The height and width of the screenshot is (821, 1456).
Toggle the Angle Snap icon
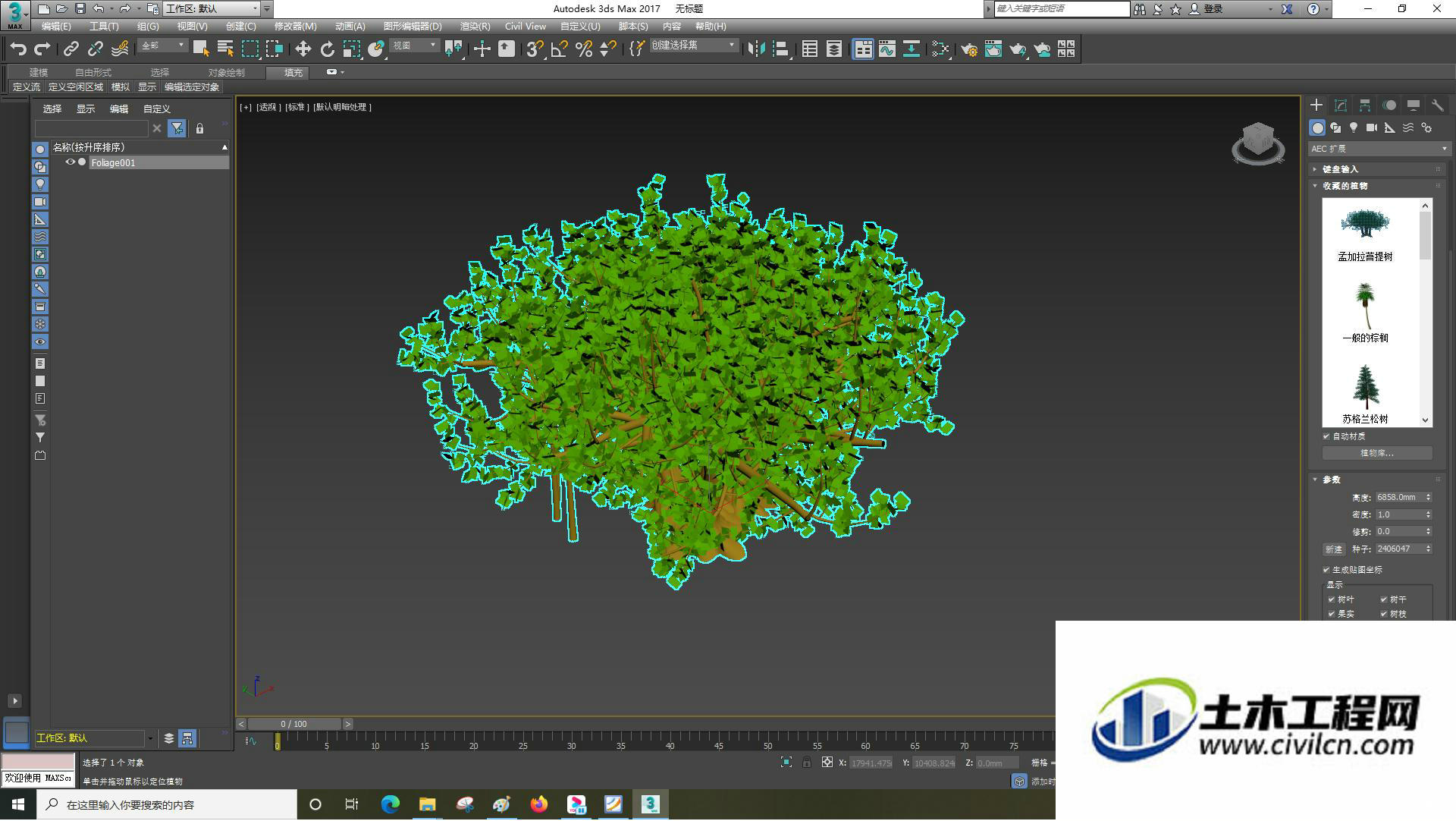[559, 49]
